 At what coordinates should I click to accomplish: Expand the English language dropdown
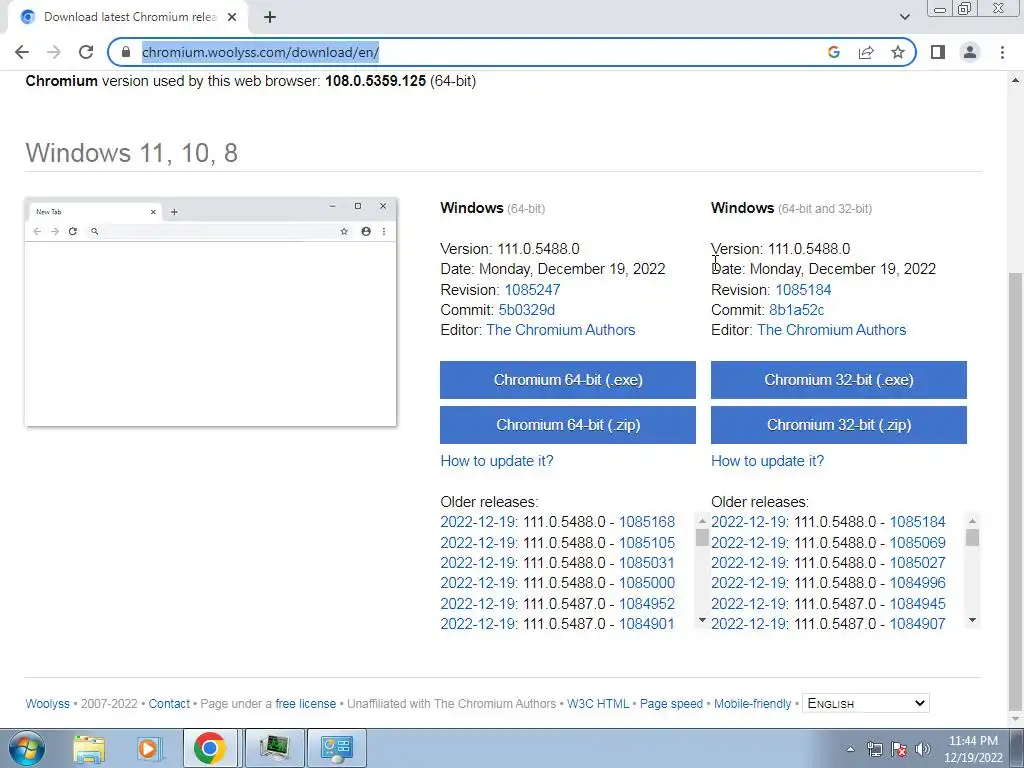coord(865,703)
